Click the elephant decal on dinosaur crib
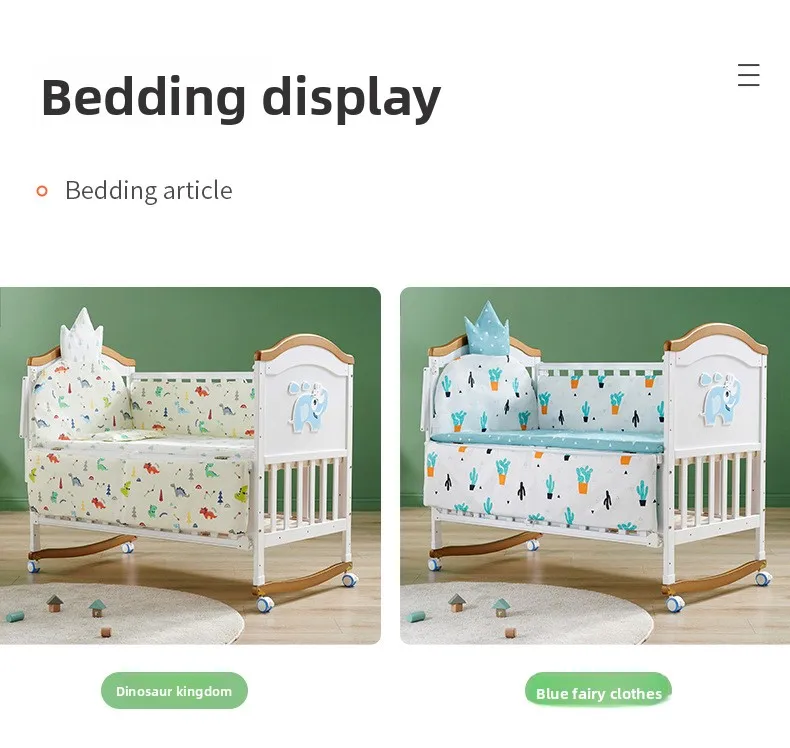This screenshot has width=790, height=748. [308, 406]
